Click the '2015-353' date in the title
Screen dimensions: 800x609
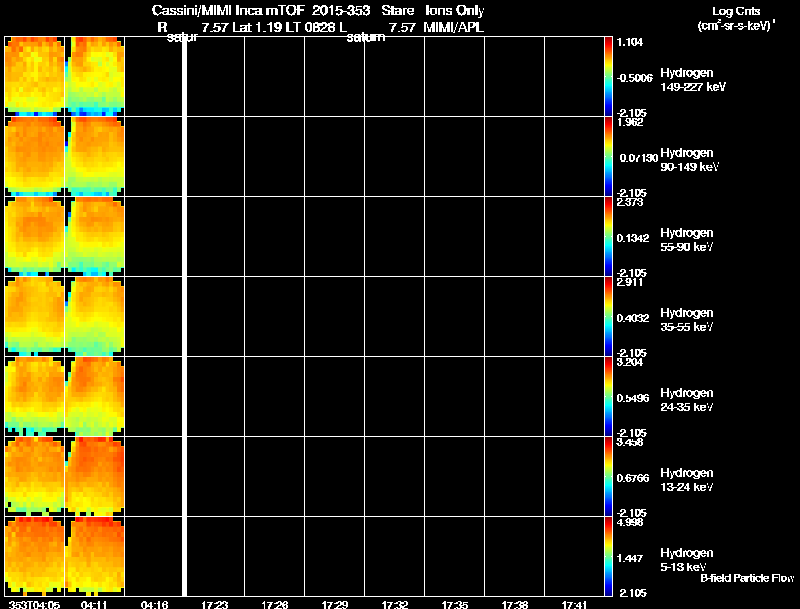point(341,11)
